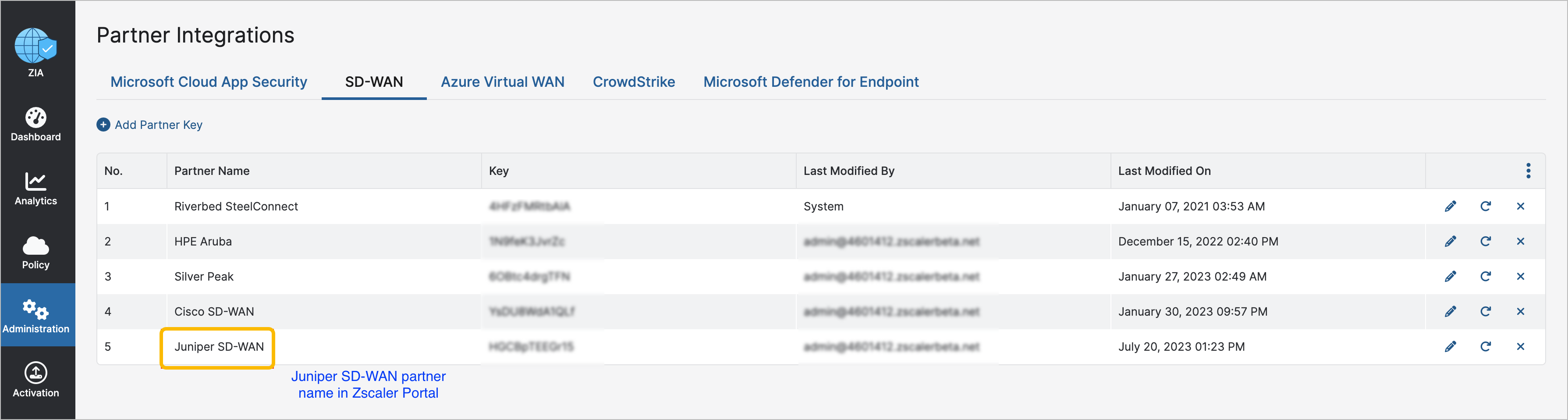Switch to Microsoft Cloud App Security tab
Screen dimensions: 1568x420
pyautogui.click(x=209, y=82)
